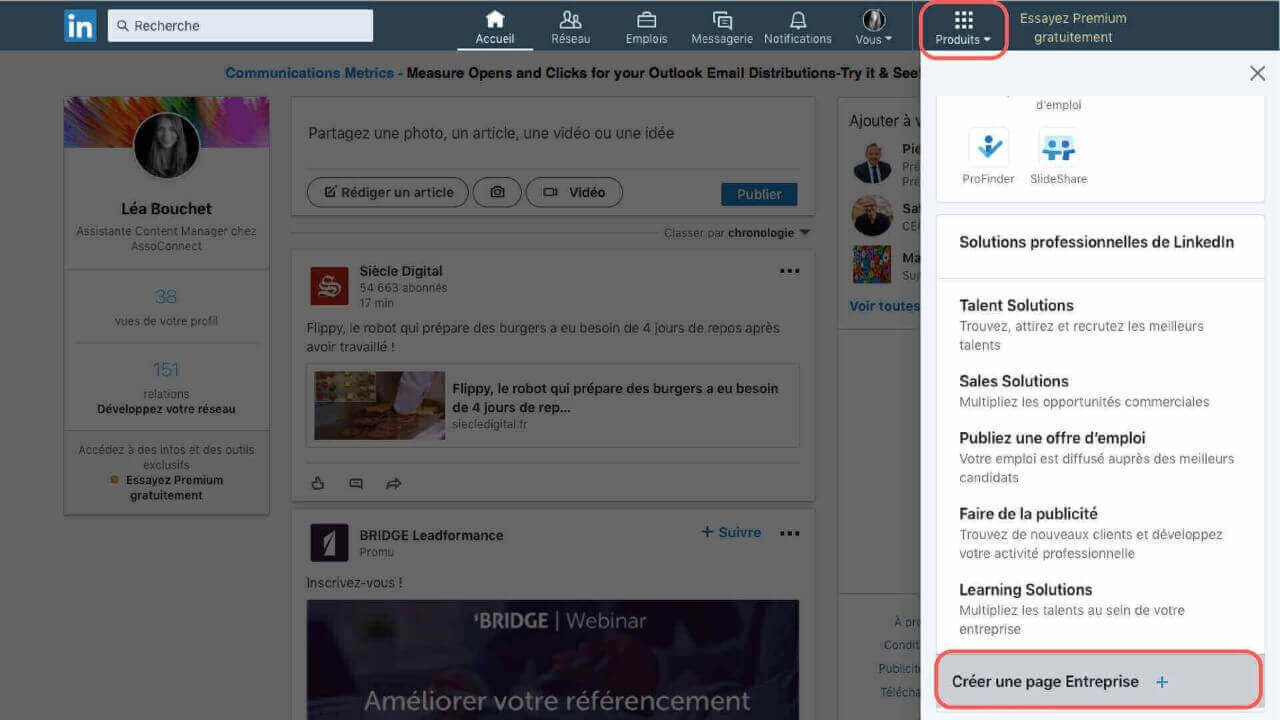Screen dimensions: 1280x720
Task: Open the options menu on Siècle Digital's post
Action: (x=789, y=270)
